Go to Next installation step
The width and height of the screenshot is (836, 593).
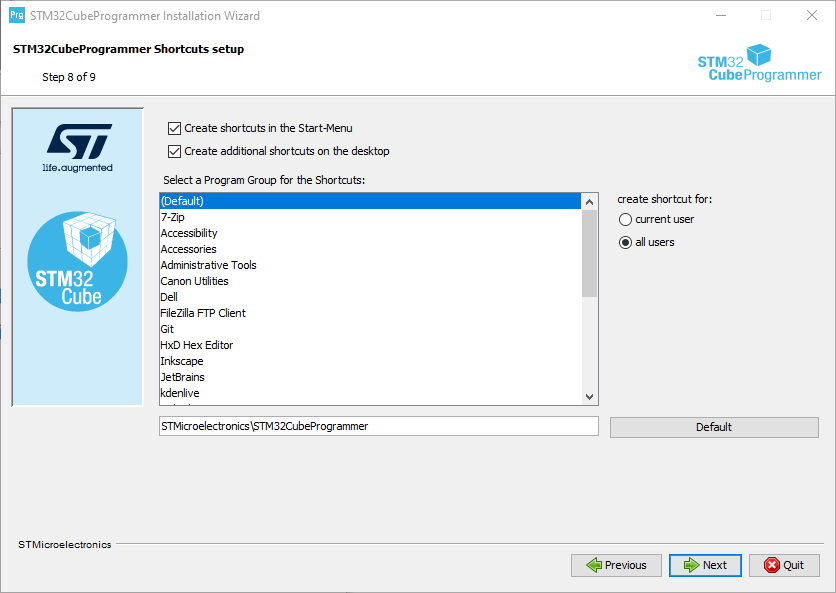(705, 565)
